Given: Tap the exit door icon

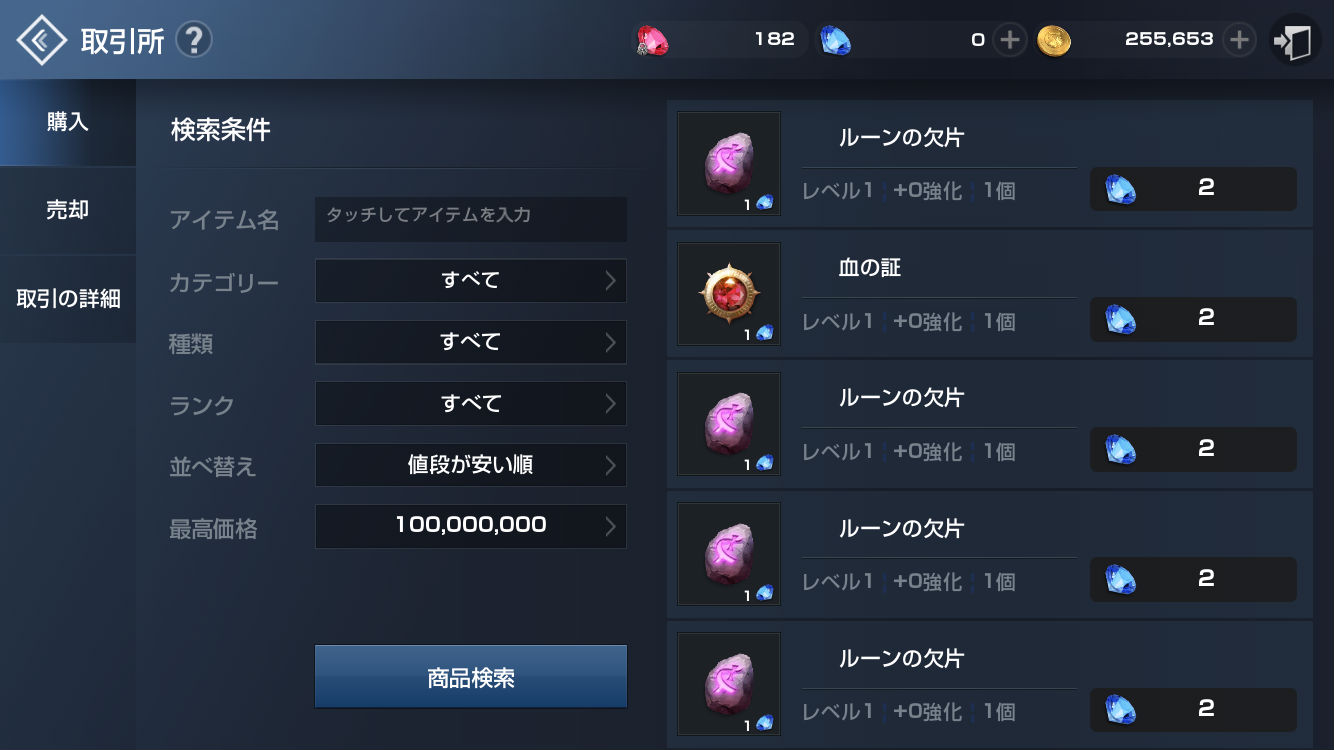Looking at the screenshot, I should click(x=1295, y=41).
